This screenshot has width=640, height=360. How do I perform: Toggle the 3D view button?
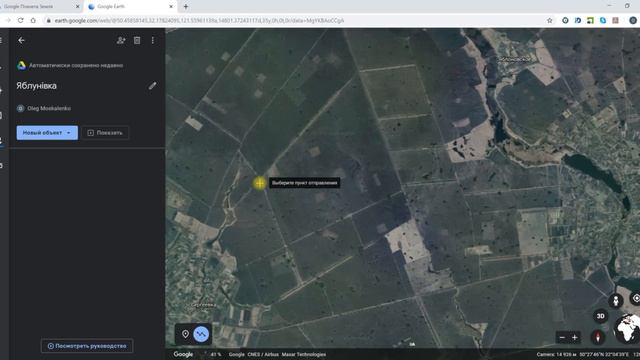(600, 316)
